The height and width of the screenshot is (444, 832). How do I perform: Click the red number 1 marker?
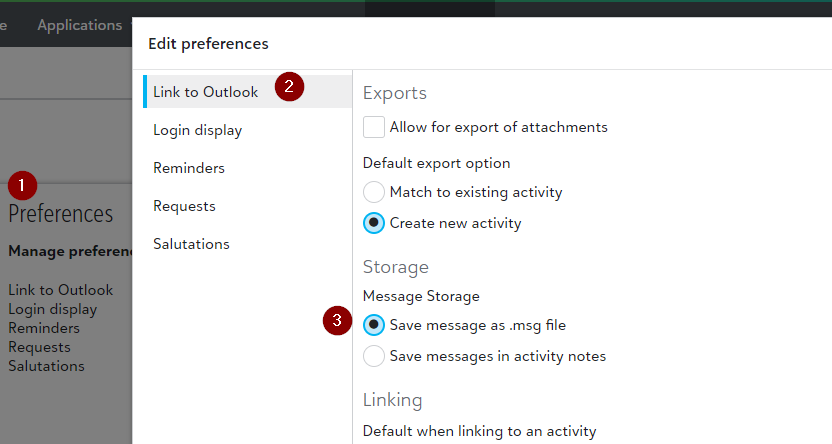point(22,185)
